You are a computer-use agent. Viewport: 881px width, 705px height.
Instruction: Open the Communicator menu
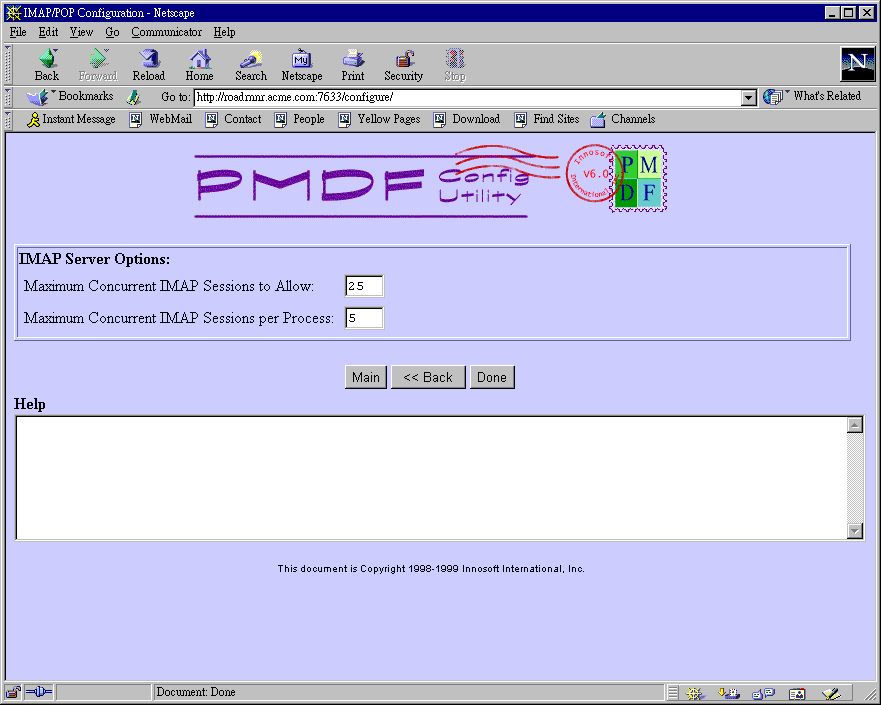tap(166, 32)
